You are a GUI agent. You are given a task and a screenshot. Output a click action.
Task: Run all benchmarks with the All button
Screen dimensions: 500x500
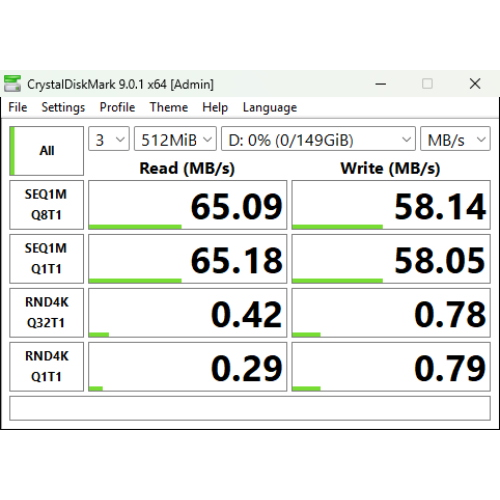point(46,151)
